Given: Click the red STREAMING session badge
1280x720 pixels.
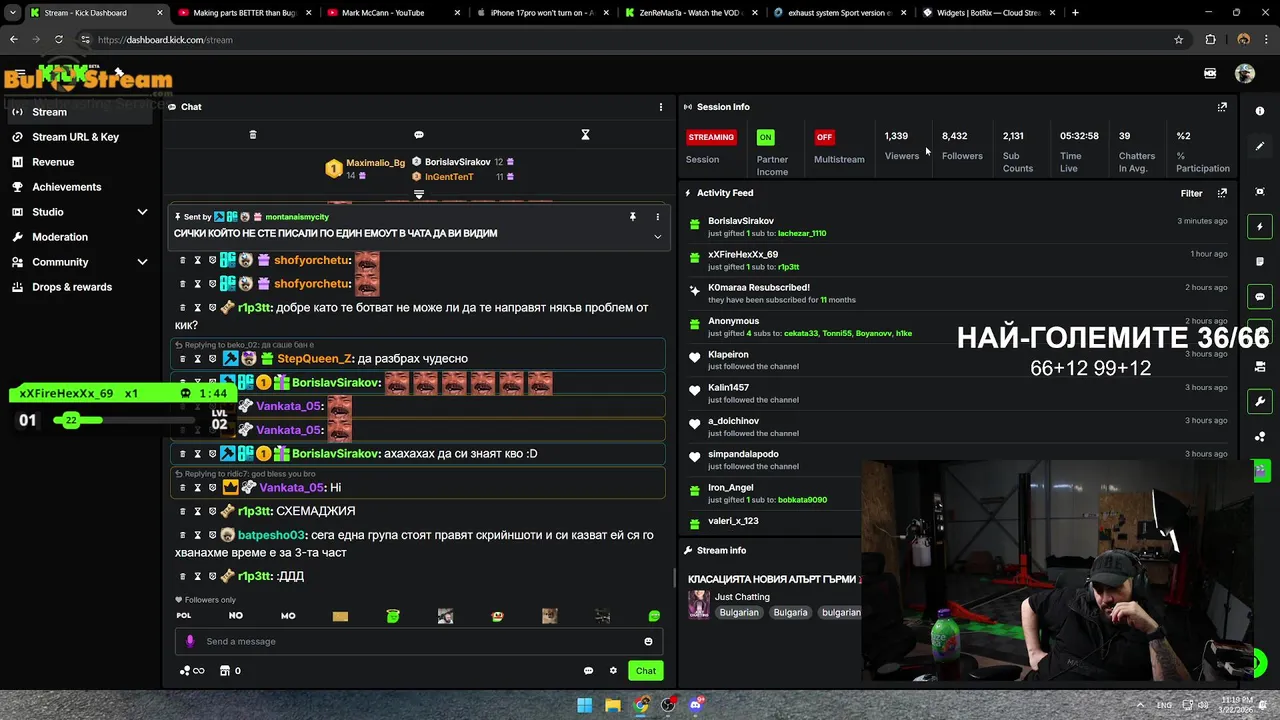Looking at the screenshot, I should [x=711, y=137].
